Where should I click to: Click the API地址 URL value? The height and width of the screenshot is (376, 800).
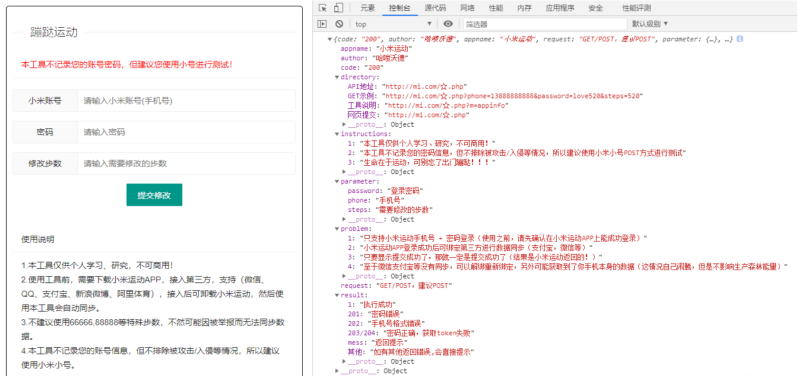pos(424,87)
